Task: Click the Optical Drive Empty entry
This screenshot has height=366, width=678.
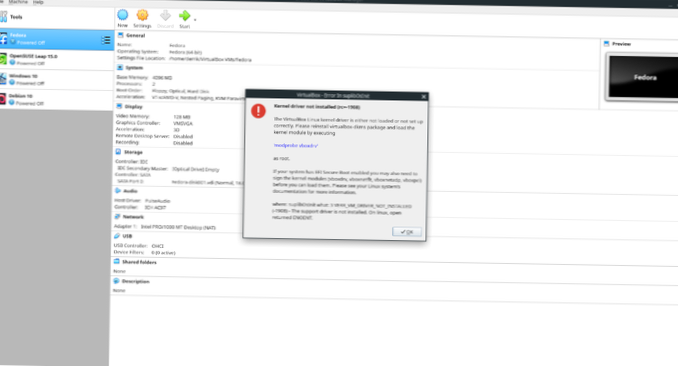Action: click(195, 170)
